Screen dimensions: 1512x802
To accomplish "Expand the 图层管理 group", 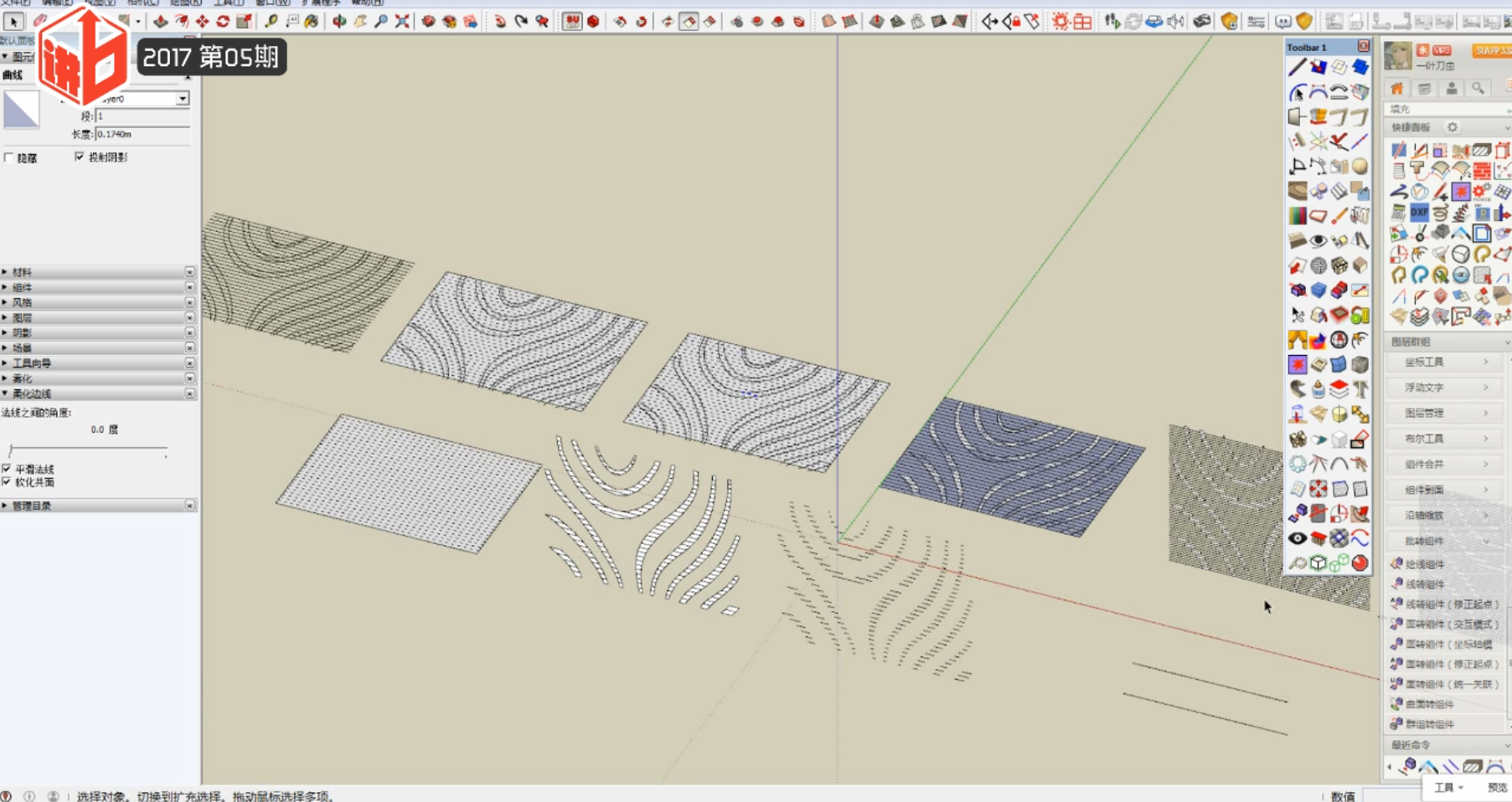I will pos(1446,413).
